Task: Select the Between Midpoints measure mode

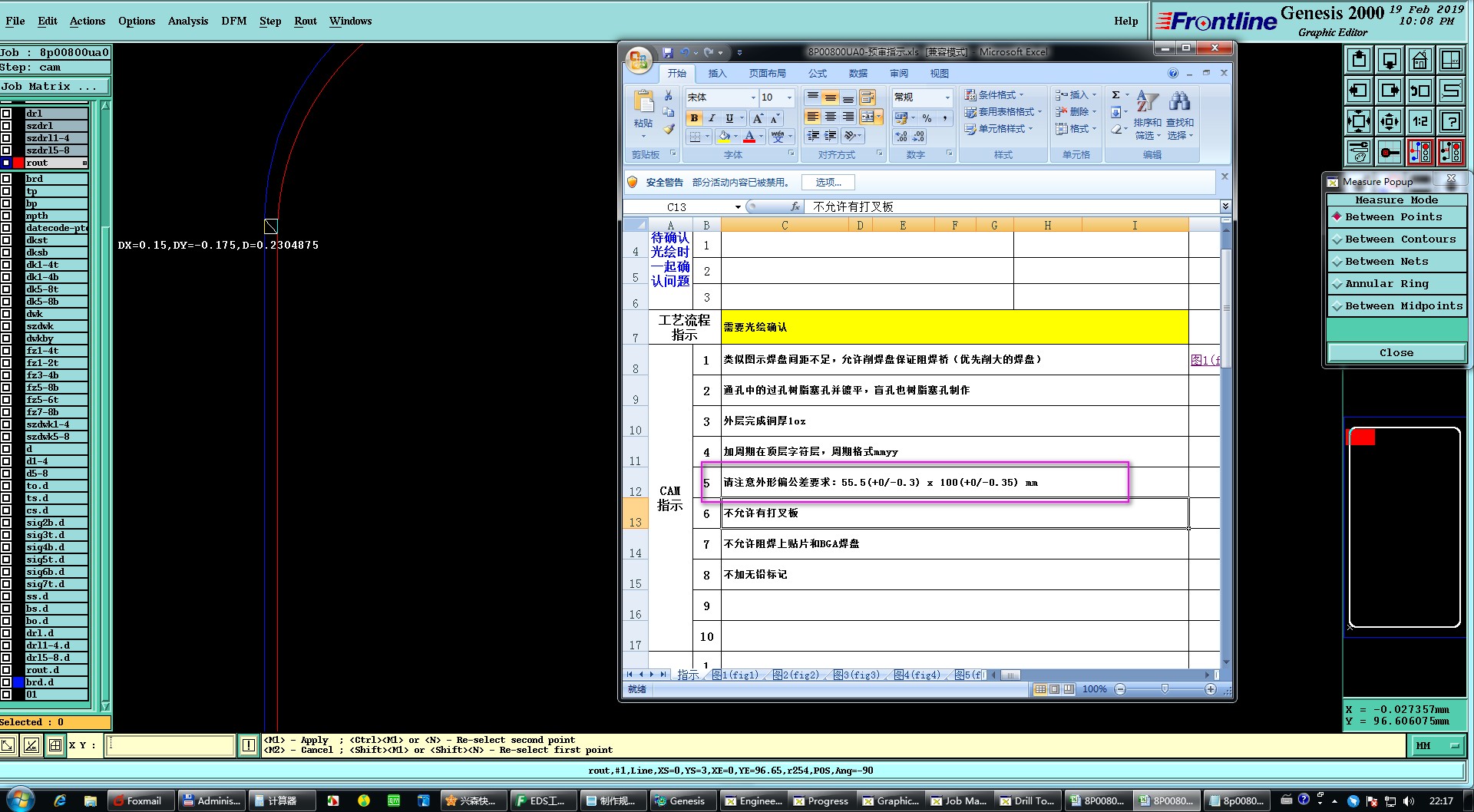Action: (x=1396, y=306)
